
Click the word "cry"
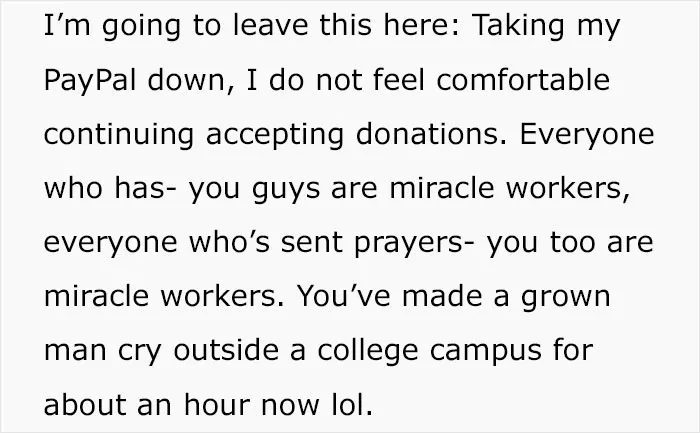click(139, 352)
